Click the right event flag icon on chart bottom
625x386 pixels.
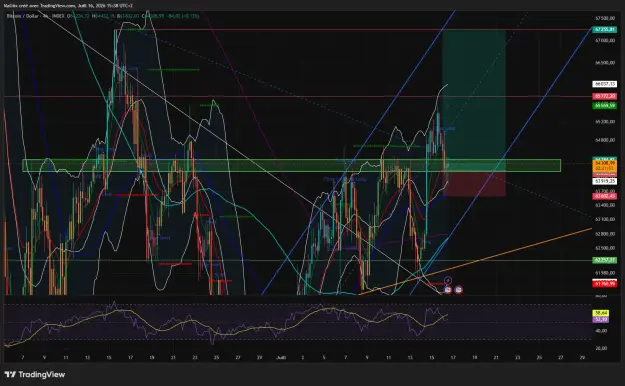coord(458,289)
